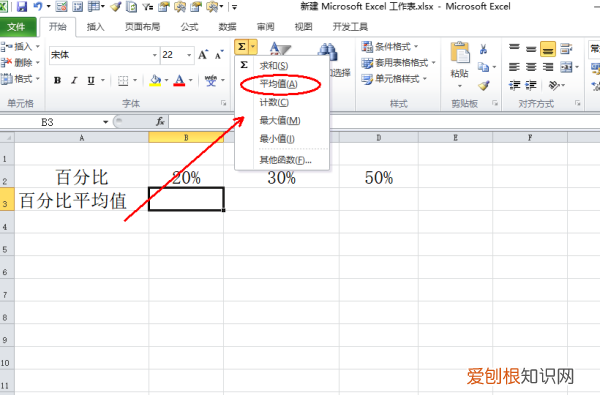The width and height of the screenshot is (600, 395).
Task: Click the Fill Color paint bucket icon
Action: [155, 80]
